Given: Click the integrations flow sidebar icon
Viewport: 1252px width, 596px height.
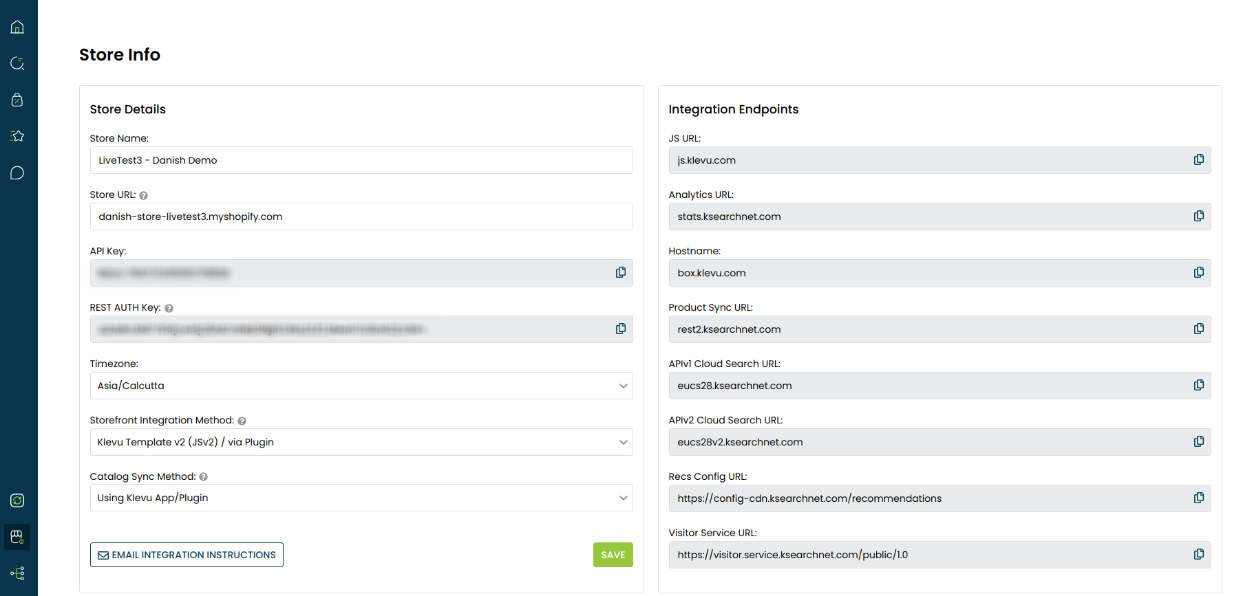Looking at the screenshot, I should click(17, 573).
